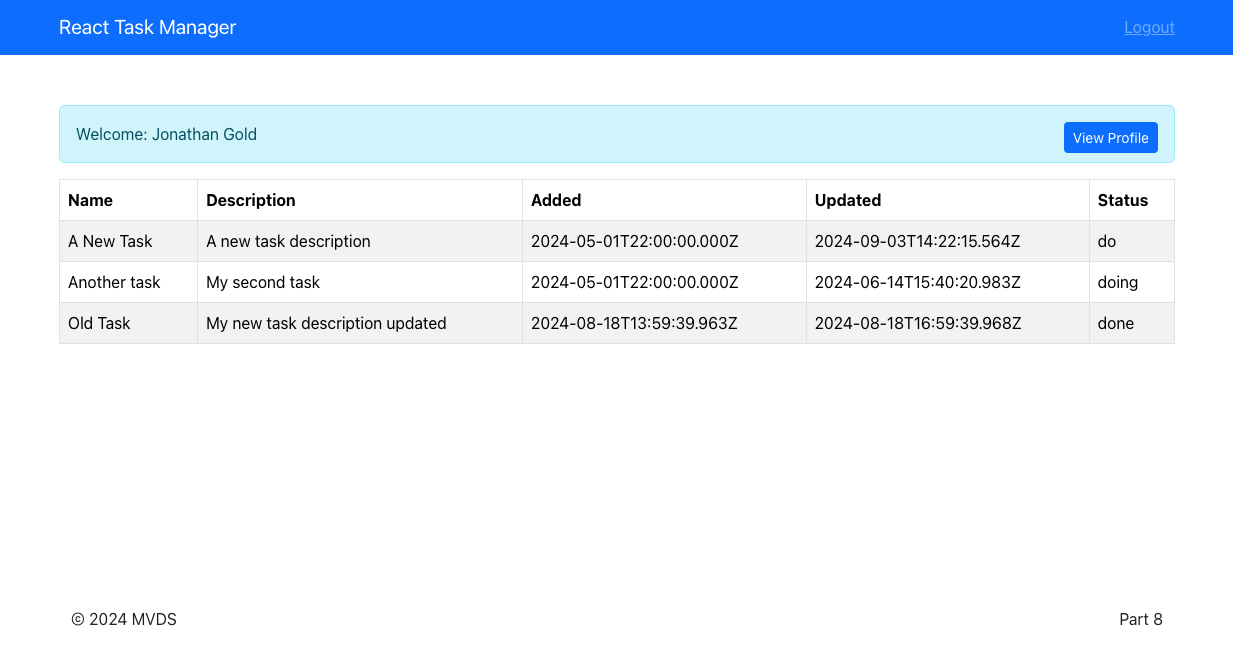Click added date in the 'Another task' row
The height and width of the screenshot is (653, 1233).
664,282
